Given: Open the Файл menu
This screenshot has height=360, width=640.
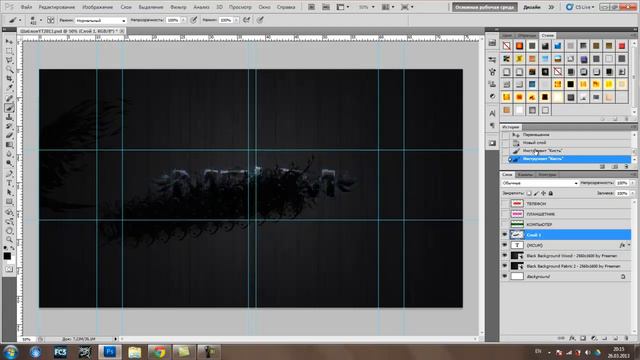Looking at the screenshot, I should [x=26, y=7].
